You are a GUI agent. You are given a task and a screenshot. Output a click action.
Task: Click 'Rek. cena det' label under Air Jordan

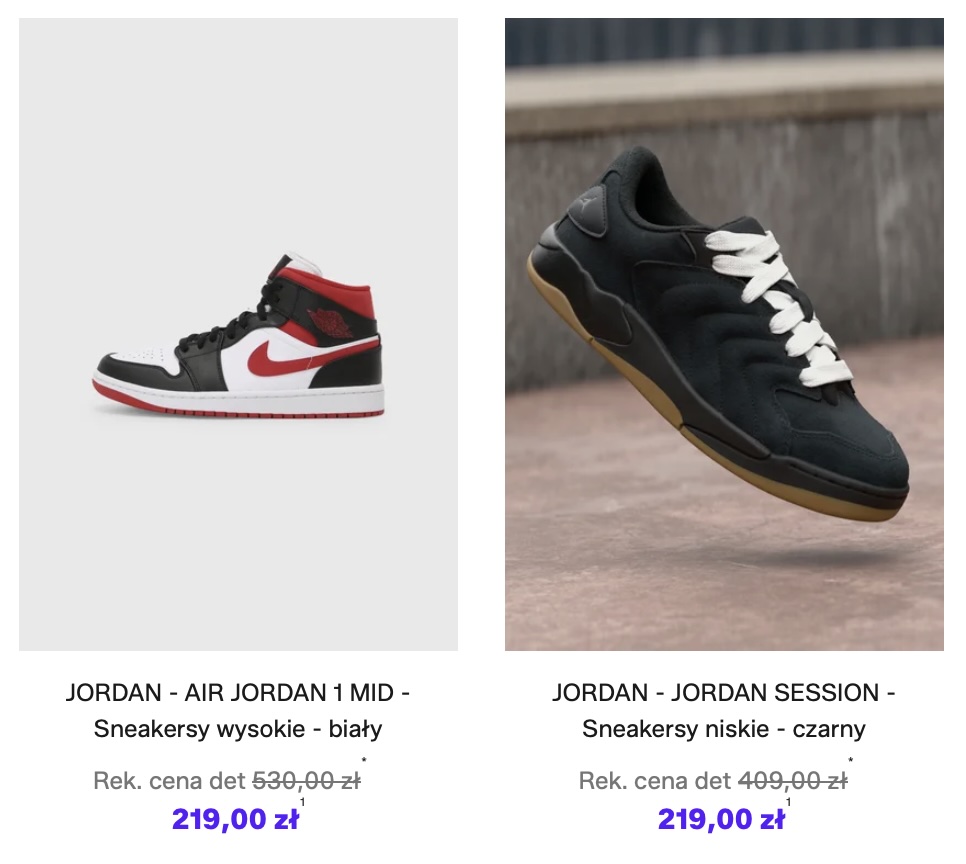coord(169,781)
